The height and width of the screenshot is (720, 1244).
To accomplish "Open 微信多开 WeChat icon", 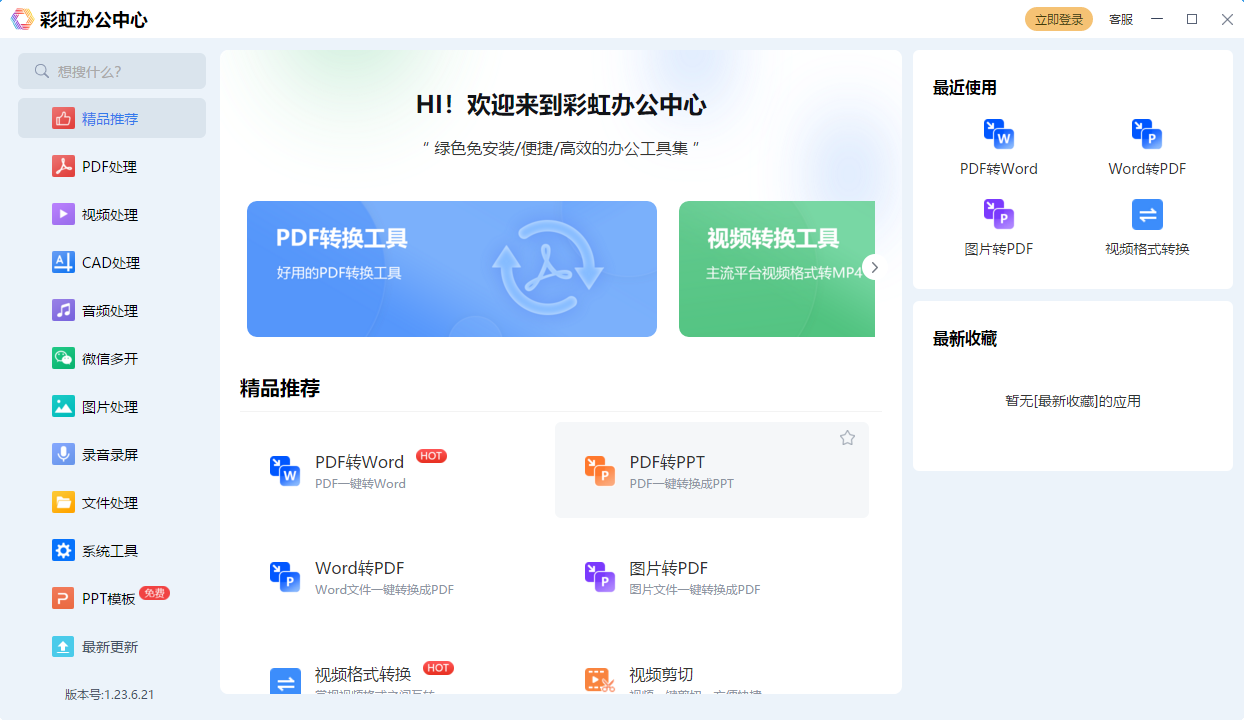I will [x=64, y=358].
